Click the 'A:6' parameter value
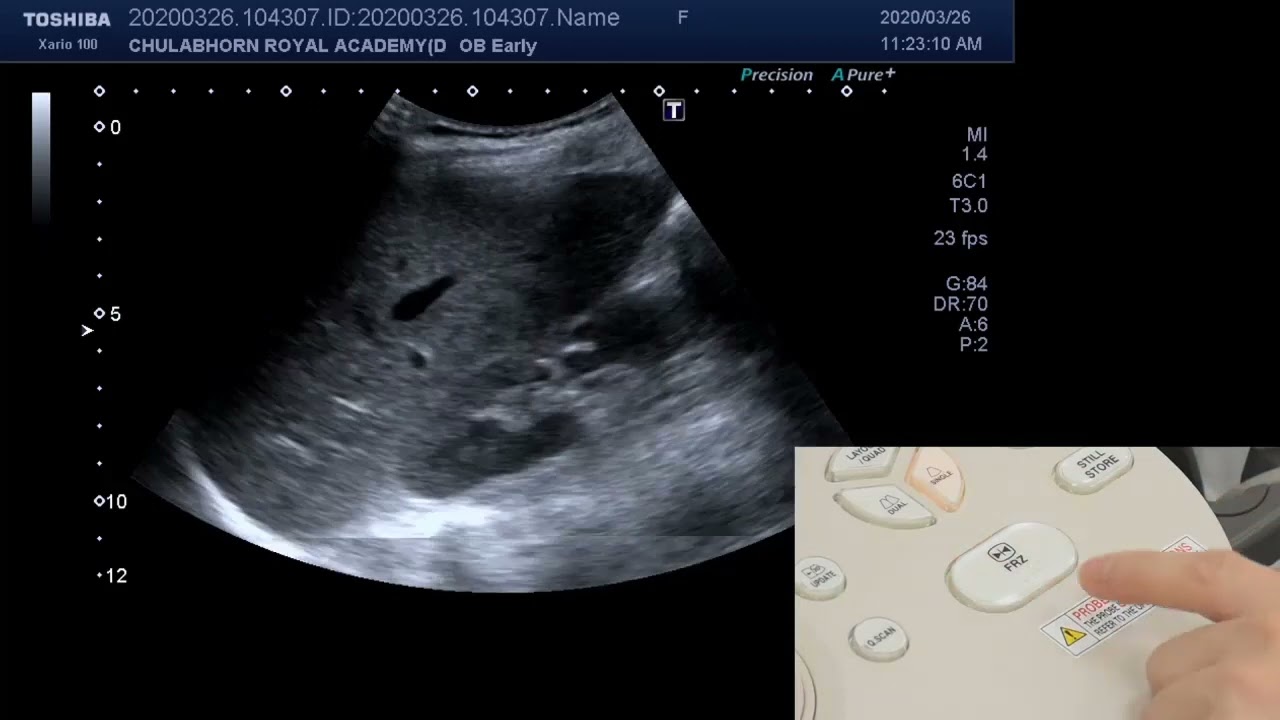The height and width of the screenshot is (720, 1280). click(x=973, y=324)
